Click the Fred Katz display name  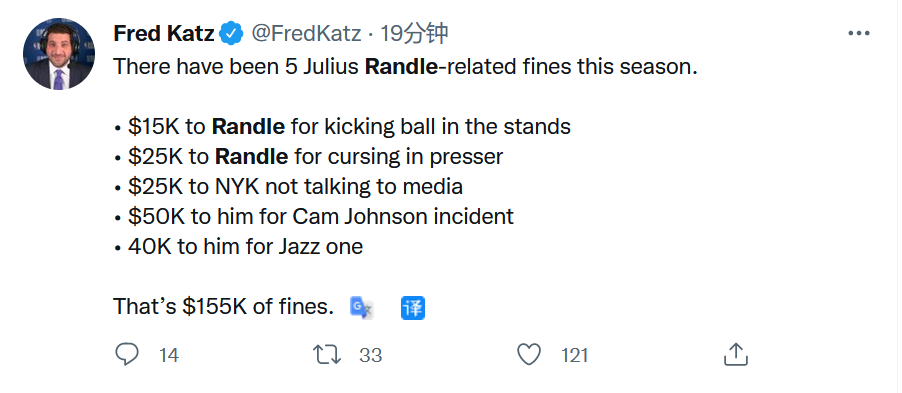(164, 34)
